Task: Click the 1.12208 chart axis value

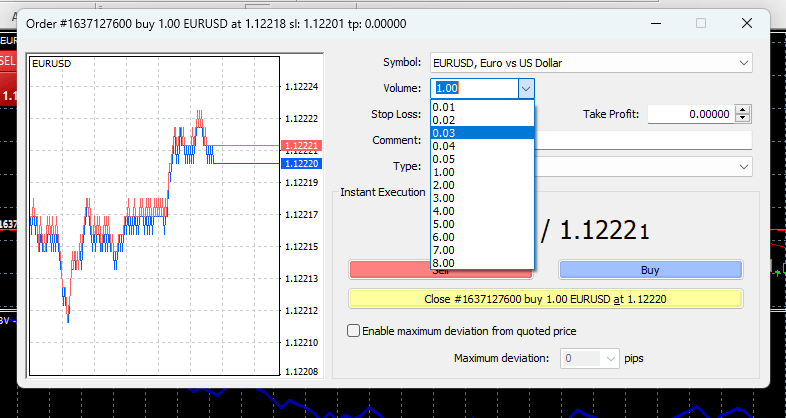Action: (301, 372)
